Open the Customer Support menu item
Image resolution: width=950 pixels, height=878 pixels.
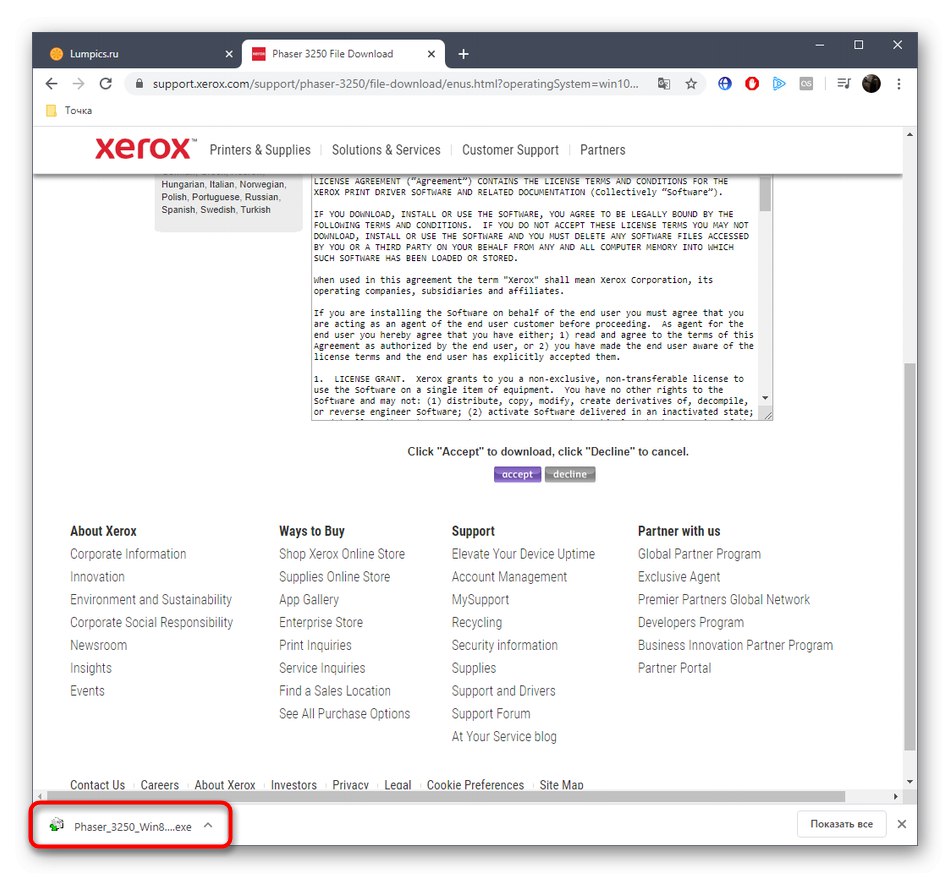point(510,150)
